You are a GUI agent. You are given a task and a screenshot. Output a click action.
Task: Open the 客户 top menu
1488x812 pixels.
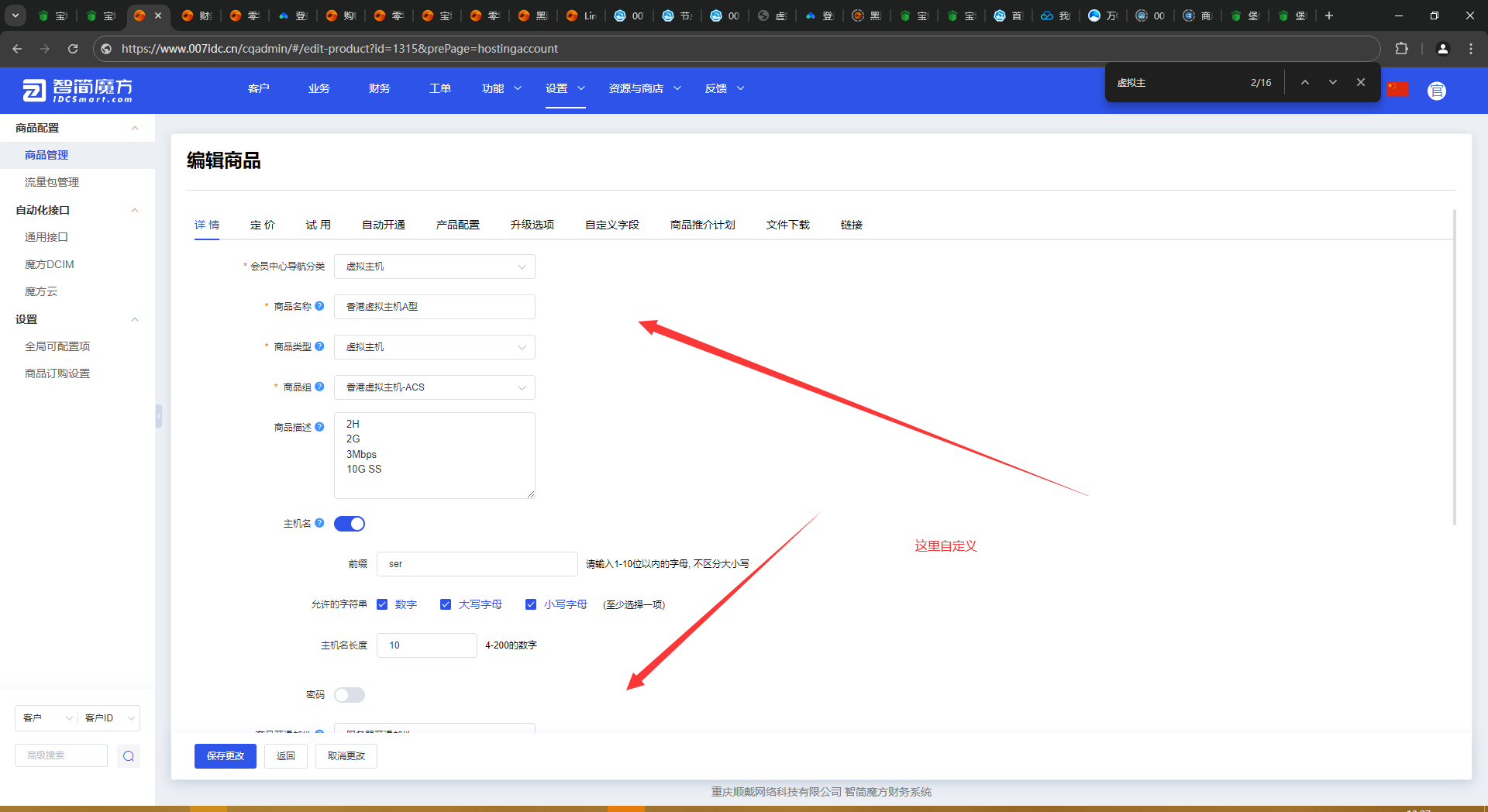point(259,88)
